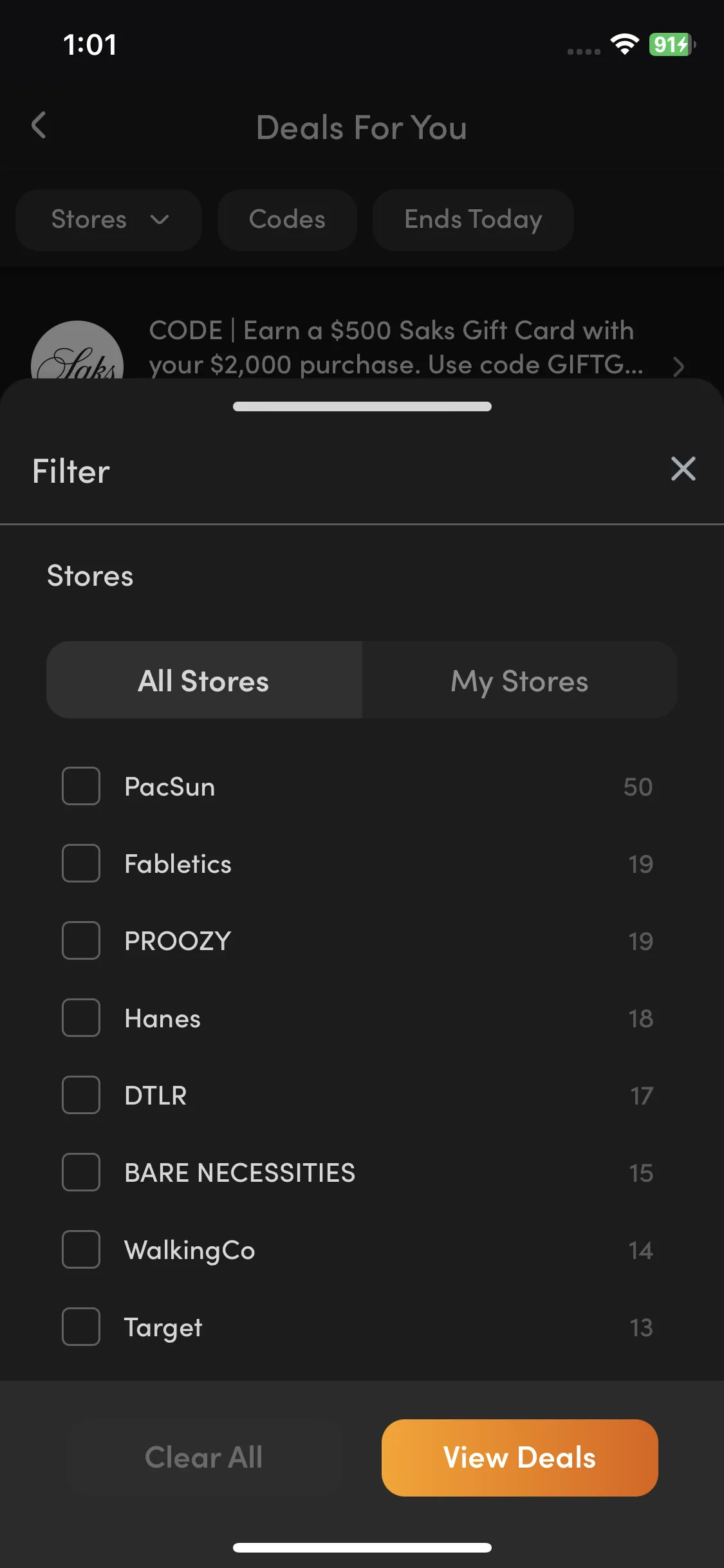Close the Filter panel with X icon
Screen dimensions: 724x1568
pos(683,469)
